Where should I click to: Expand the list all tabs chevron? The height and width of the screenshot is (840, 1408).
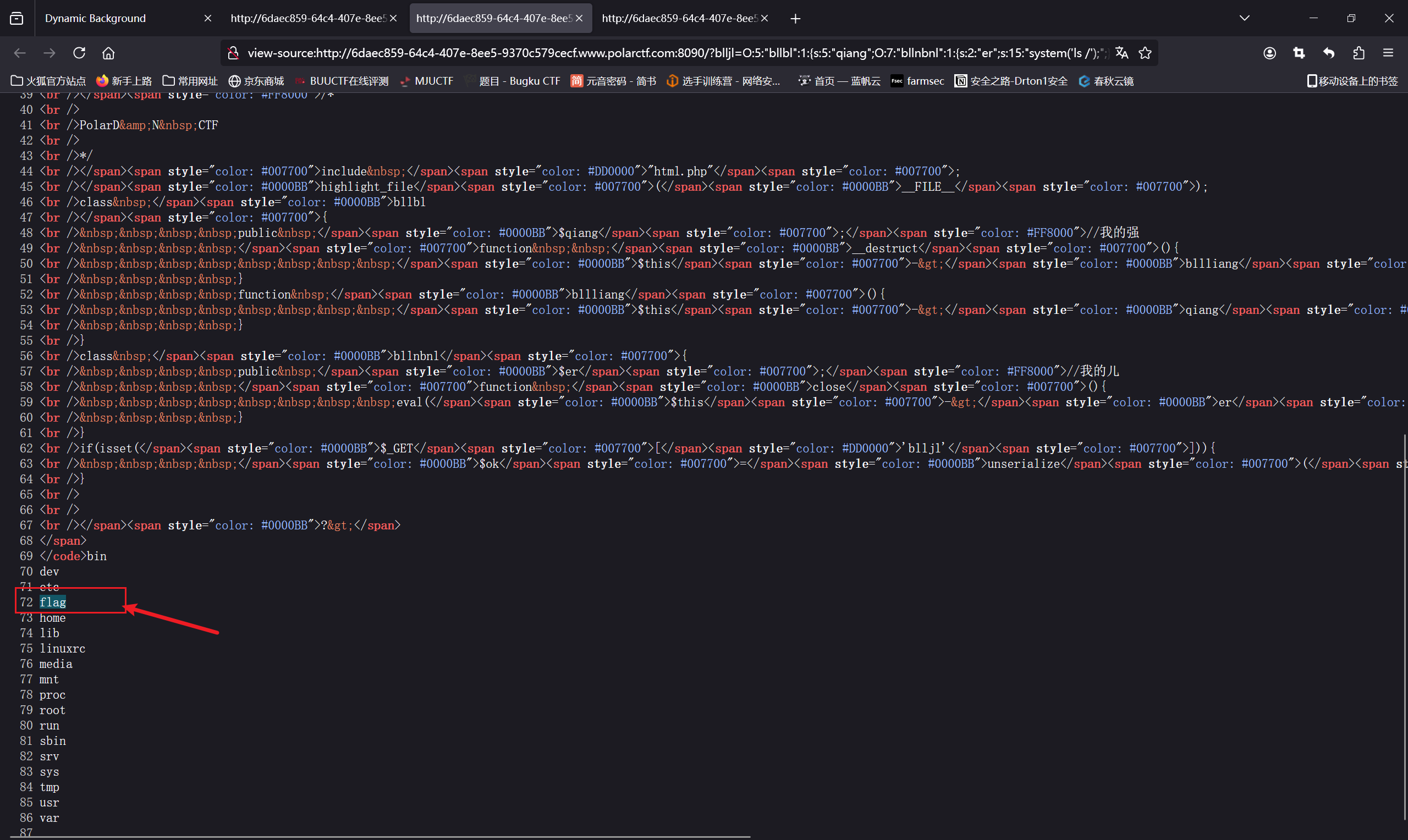1245,18
